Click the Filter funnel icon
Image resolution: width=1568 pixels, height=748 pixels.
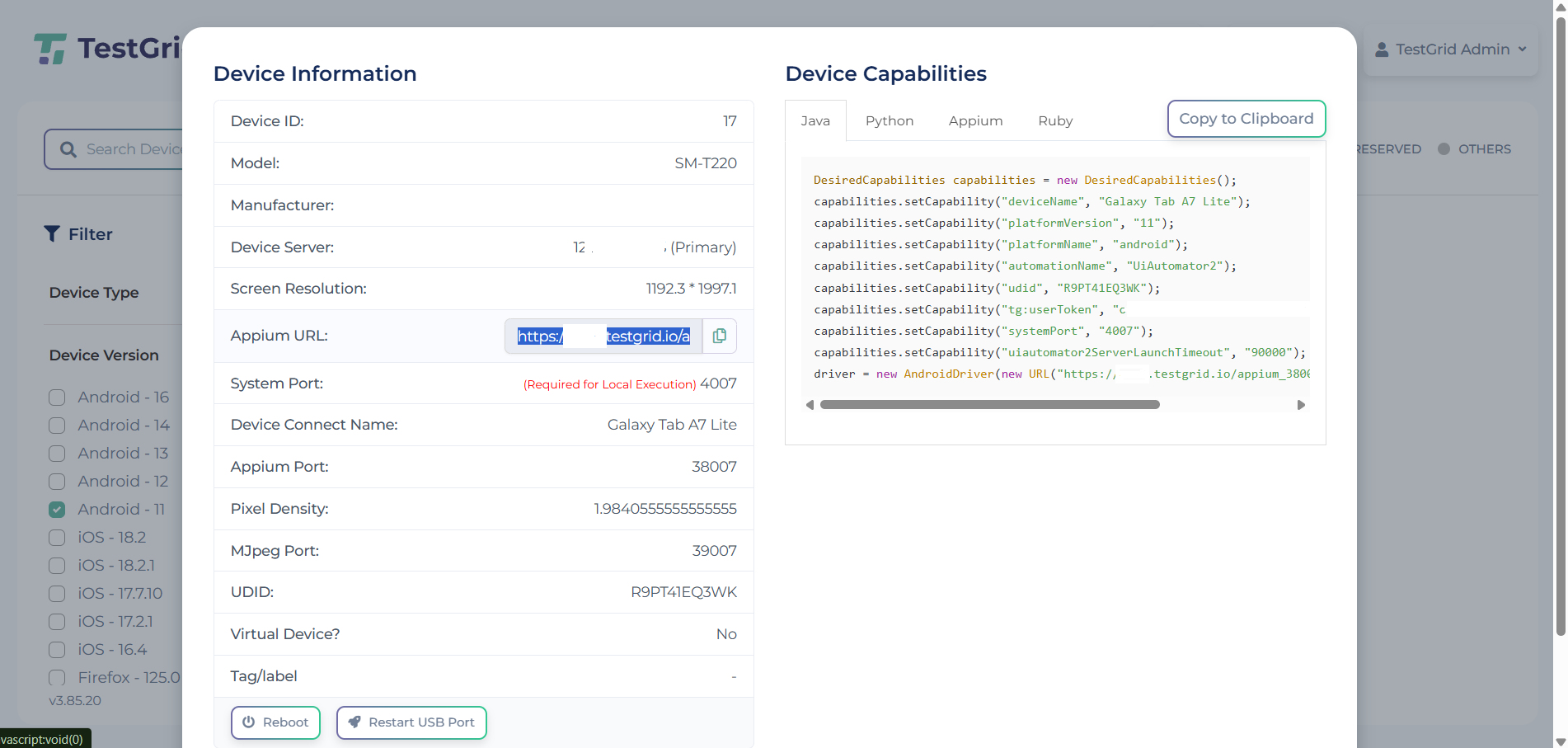pyautogui.click(x=52, y=234)
